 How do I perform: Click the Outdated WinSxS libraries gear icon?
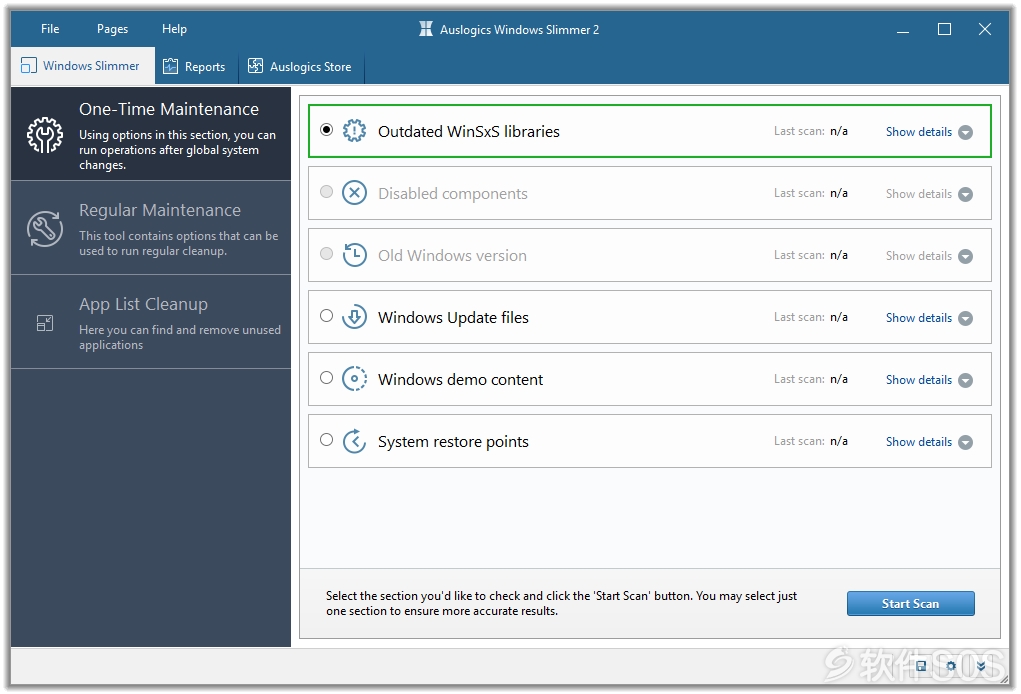[354, 131]
